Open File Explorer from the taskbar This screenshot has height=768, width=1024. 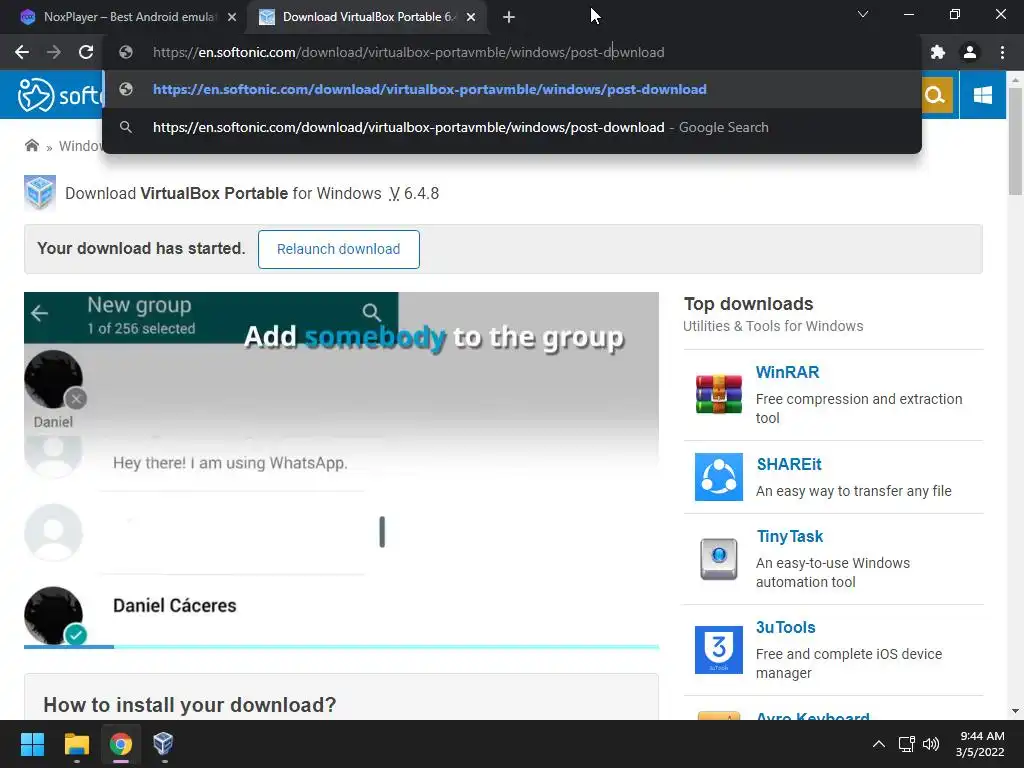(76, 744)
